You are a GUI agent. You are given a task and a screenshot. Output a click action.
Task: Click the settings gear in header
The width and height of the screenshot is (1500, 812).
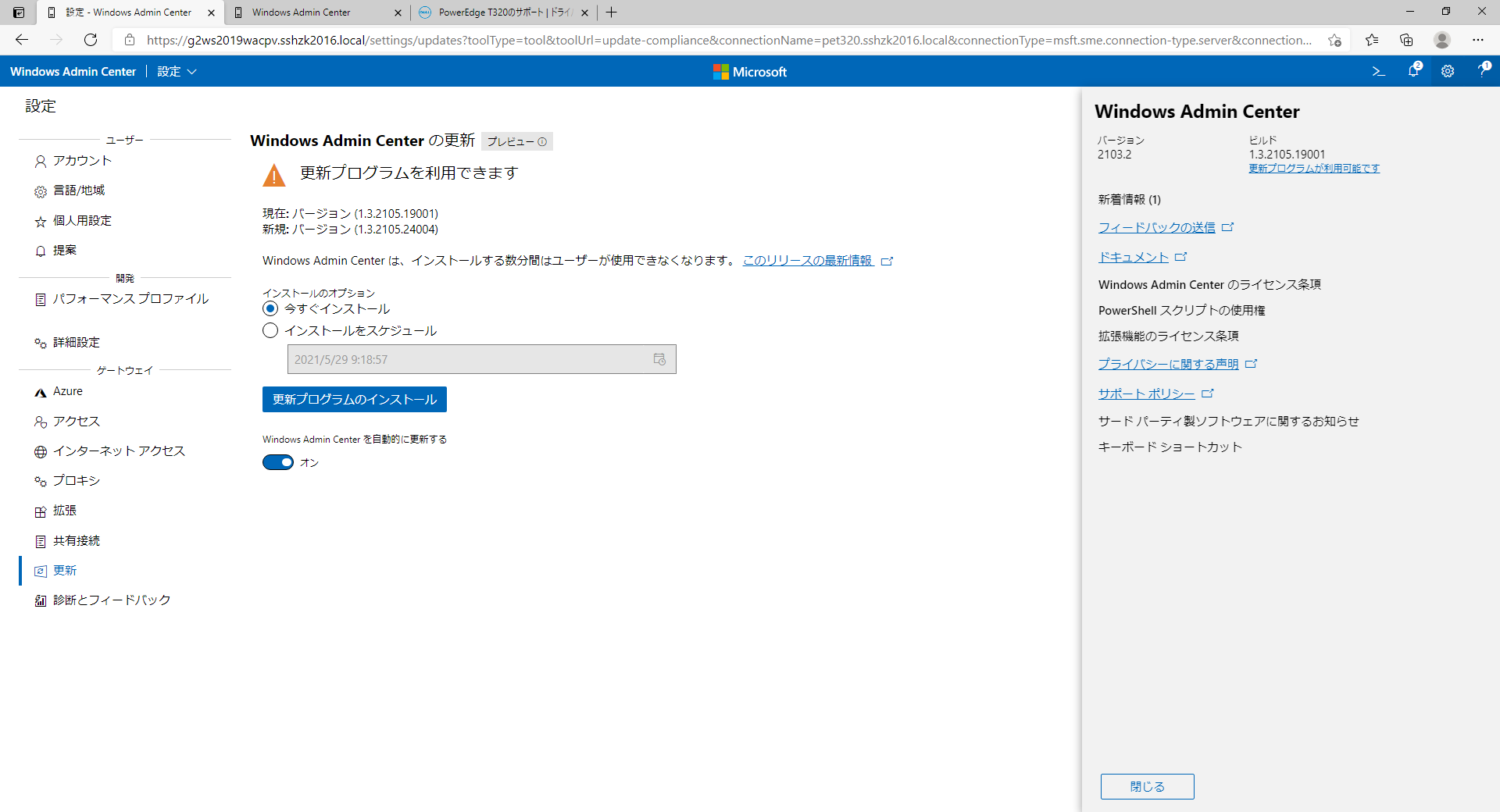(1448, 71)
